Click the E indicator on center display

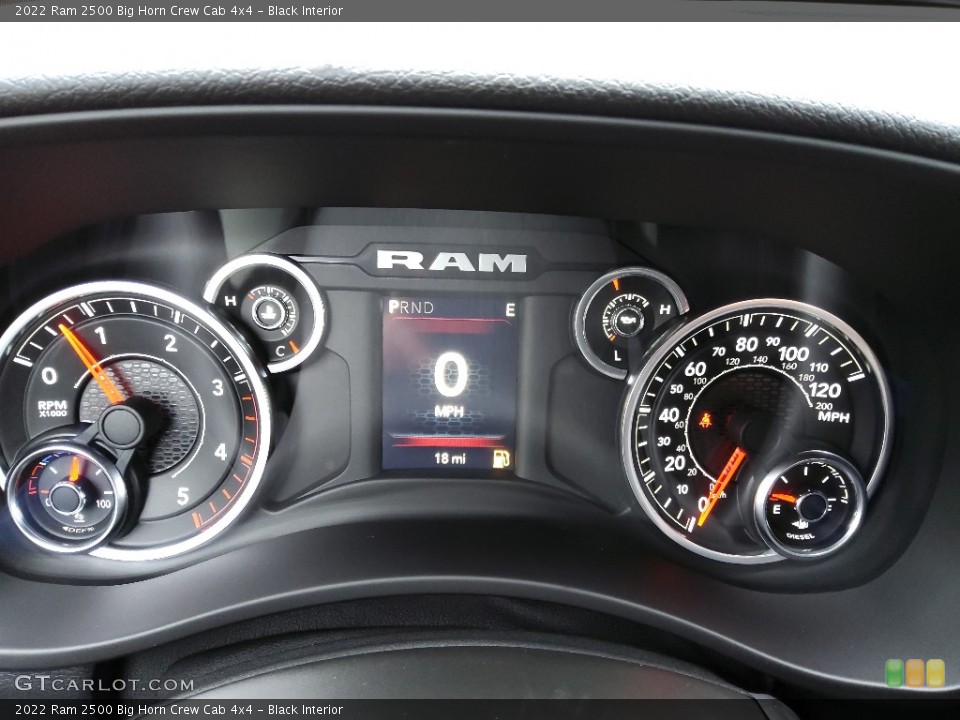(509, 310)
